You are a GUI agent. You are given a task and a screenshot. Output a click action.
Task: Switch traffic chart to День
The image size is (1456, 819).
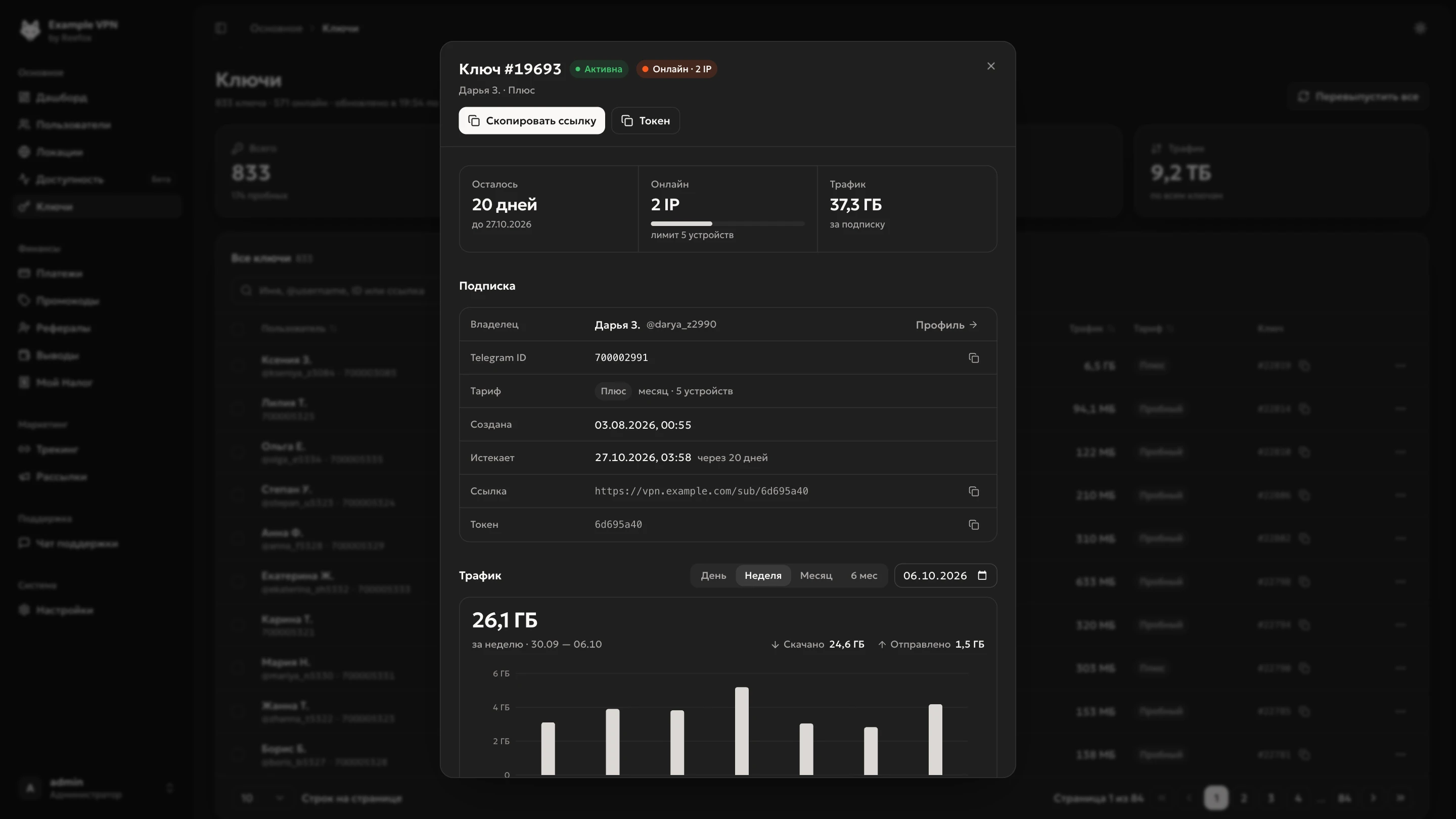[x=713, y=575]
